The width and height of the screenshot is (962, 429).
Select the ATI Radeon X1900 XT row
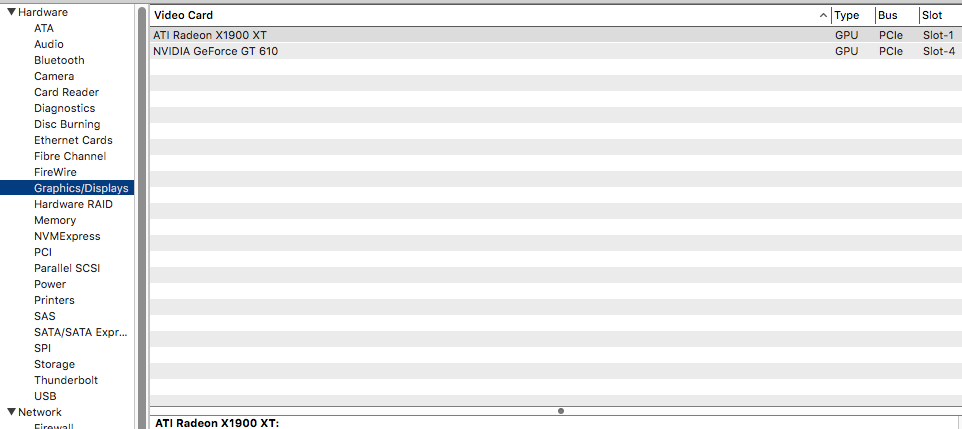pyautogui.click(x=556, y=35)
